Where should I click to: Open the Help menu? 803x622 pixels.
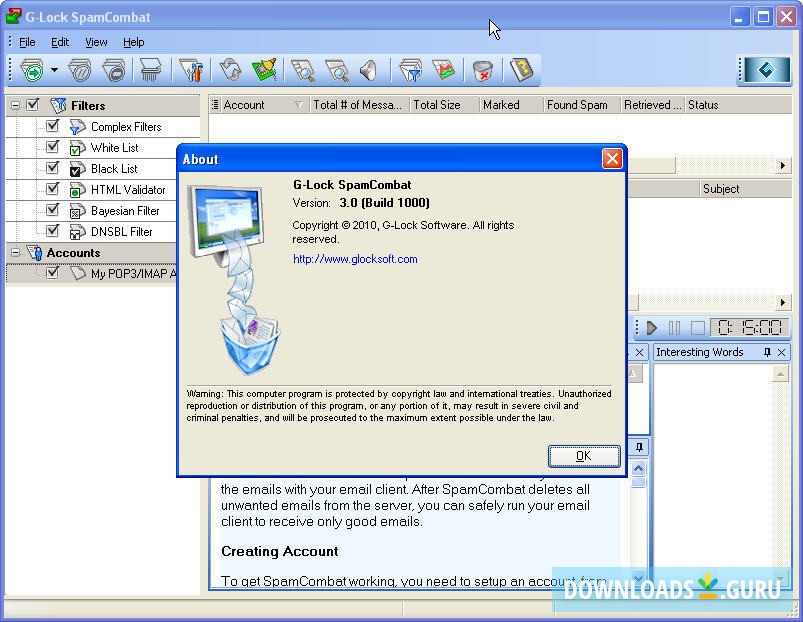(134, 42)
